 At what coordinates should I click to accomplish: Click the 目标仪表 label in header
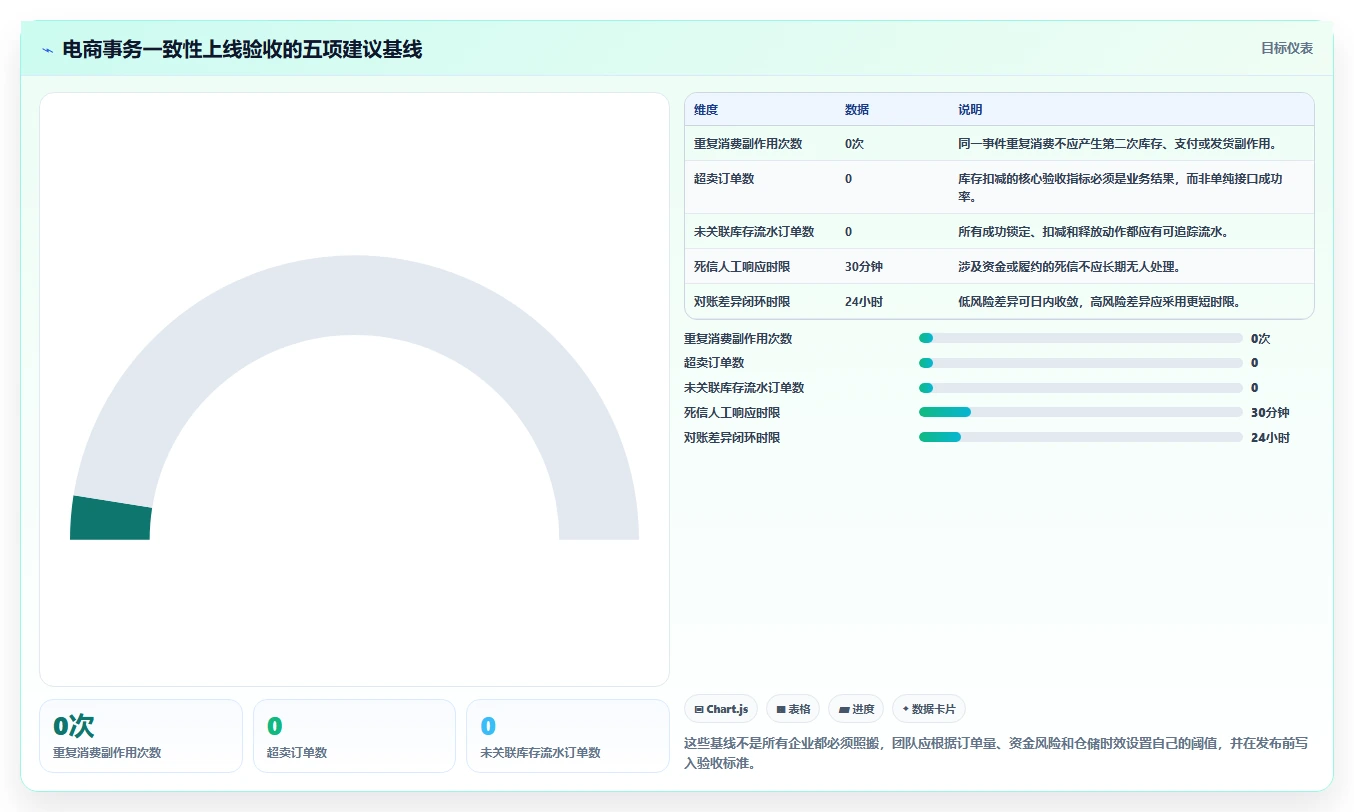click(1286, 48)
